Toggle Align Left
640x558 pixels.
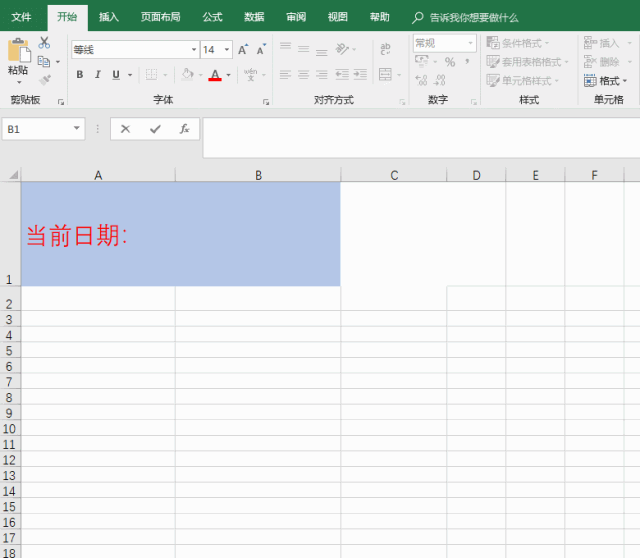pos(286,74)
